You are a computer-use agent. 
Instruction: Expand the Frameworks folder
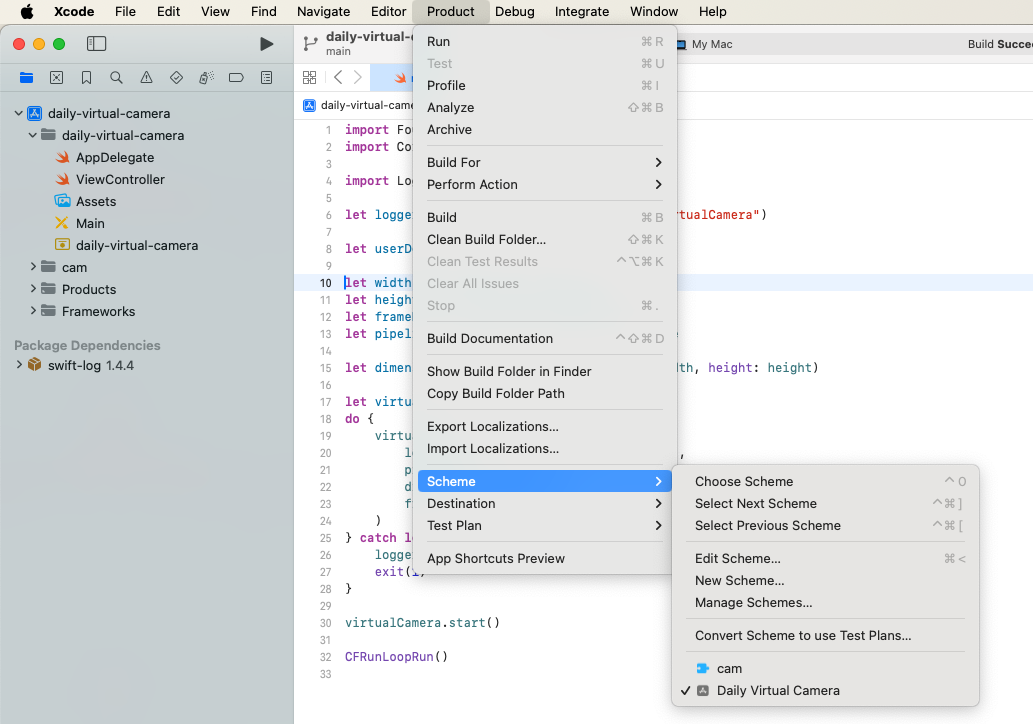click(x=33, y=311)
